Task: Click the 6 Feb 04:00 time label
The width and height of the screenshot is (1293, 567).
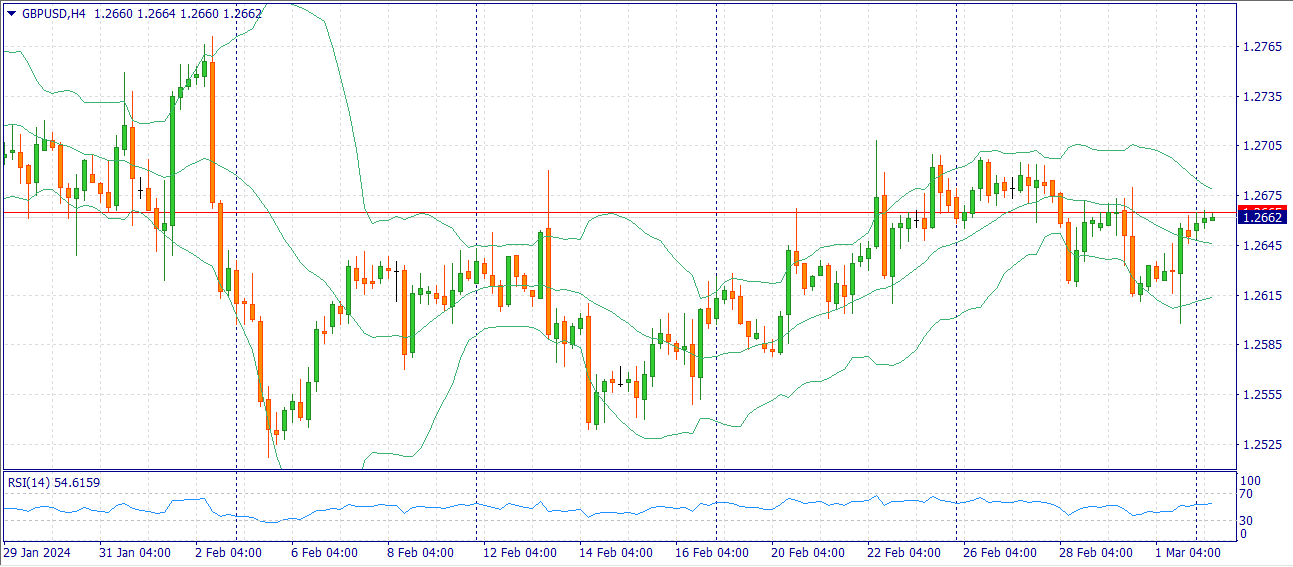Action: coord(324,553)
